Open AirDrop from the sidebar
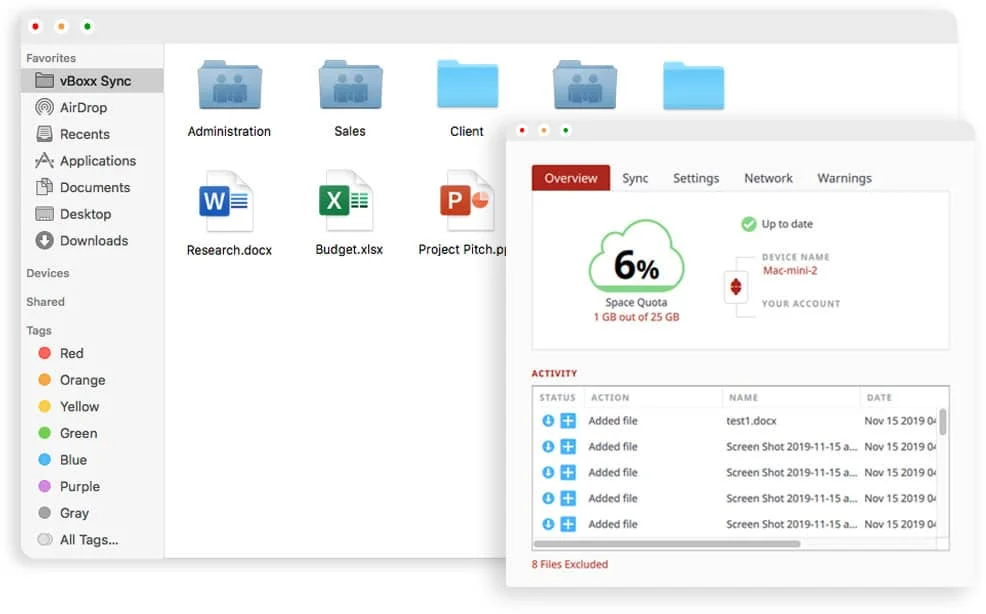 click(x=85, y=107)
